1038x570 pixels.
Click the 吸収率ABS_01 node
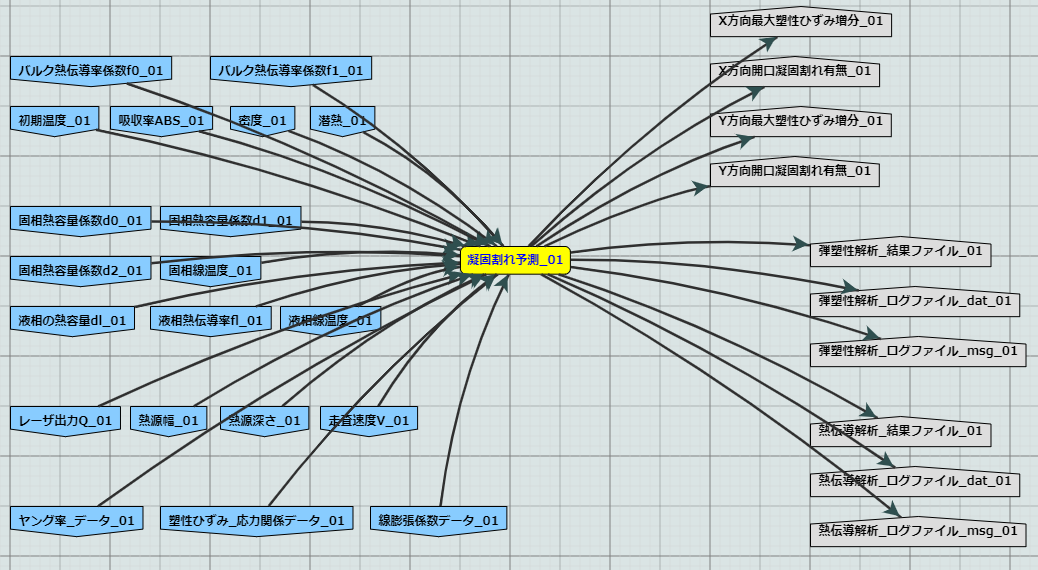pyautogui.click(x=162, y=121)
